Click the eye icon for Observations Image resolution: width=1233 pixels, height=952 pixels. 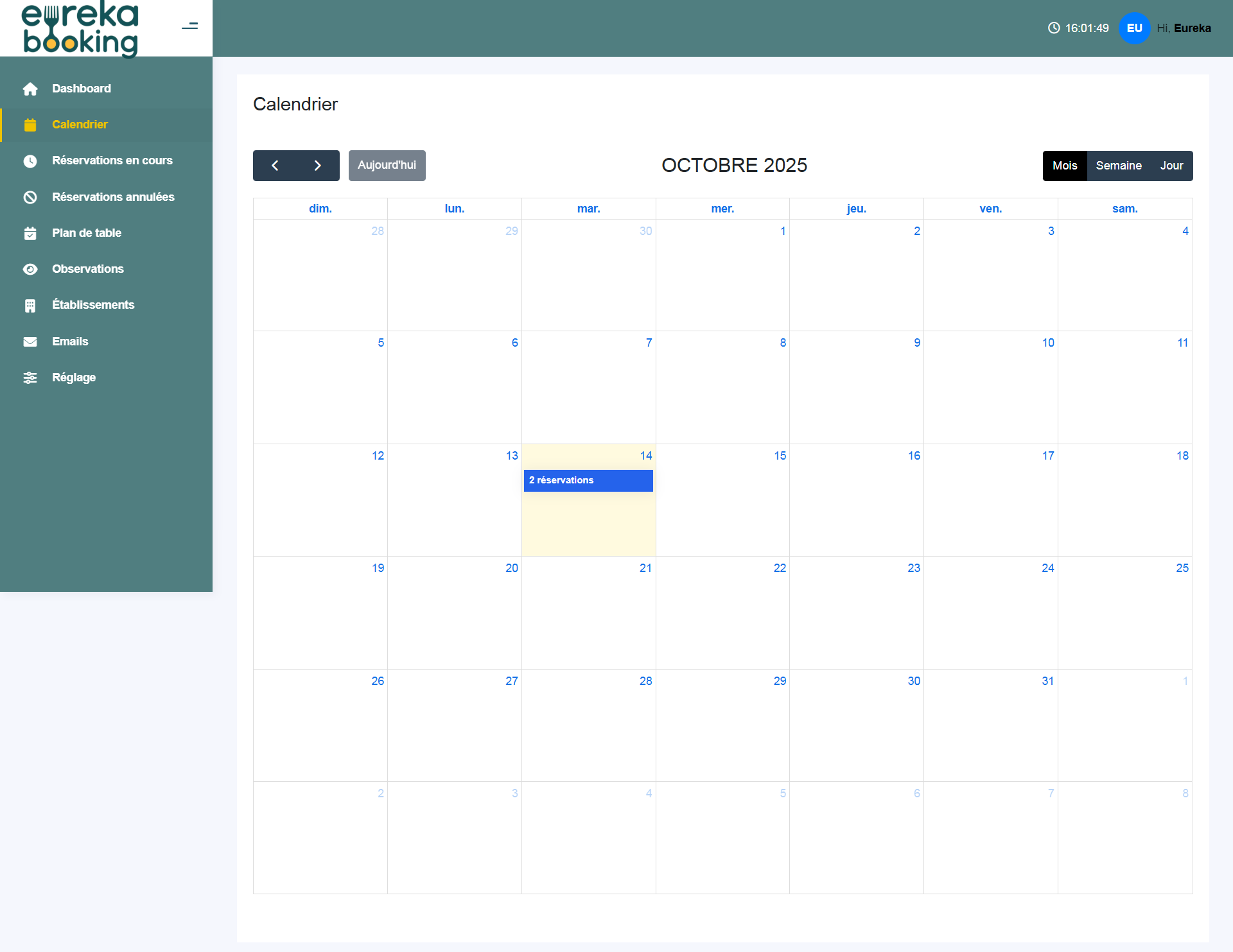(x=30, y=269)
